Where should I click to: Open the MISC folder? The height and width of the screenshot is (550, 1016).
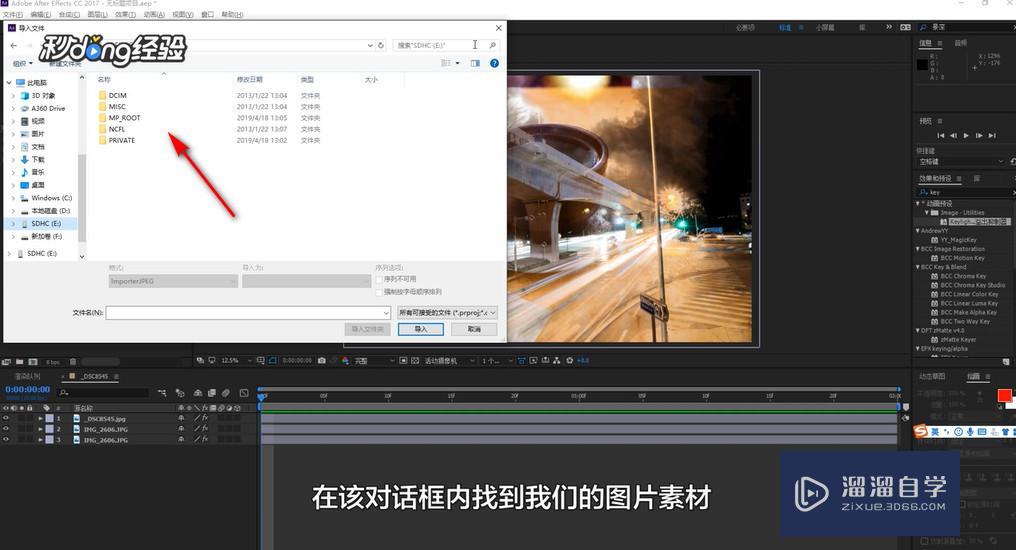point(117,106)
